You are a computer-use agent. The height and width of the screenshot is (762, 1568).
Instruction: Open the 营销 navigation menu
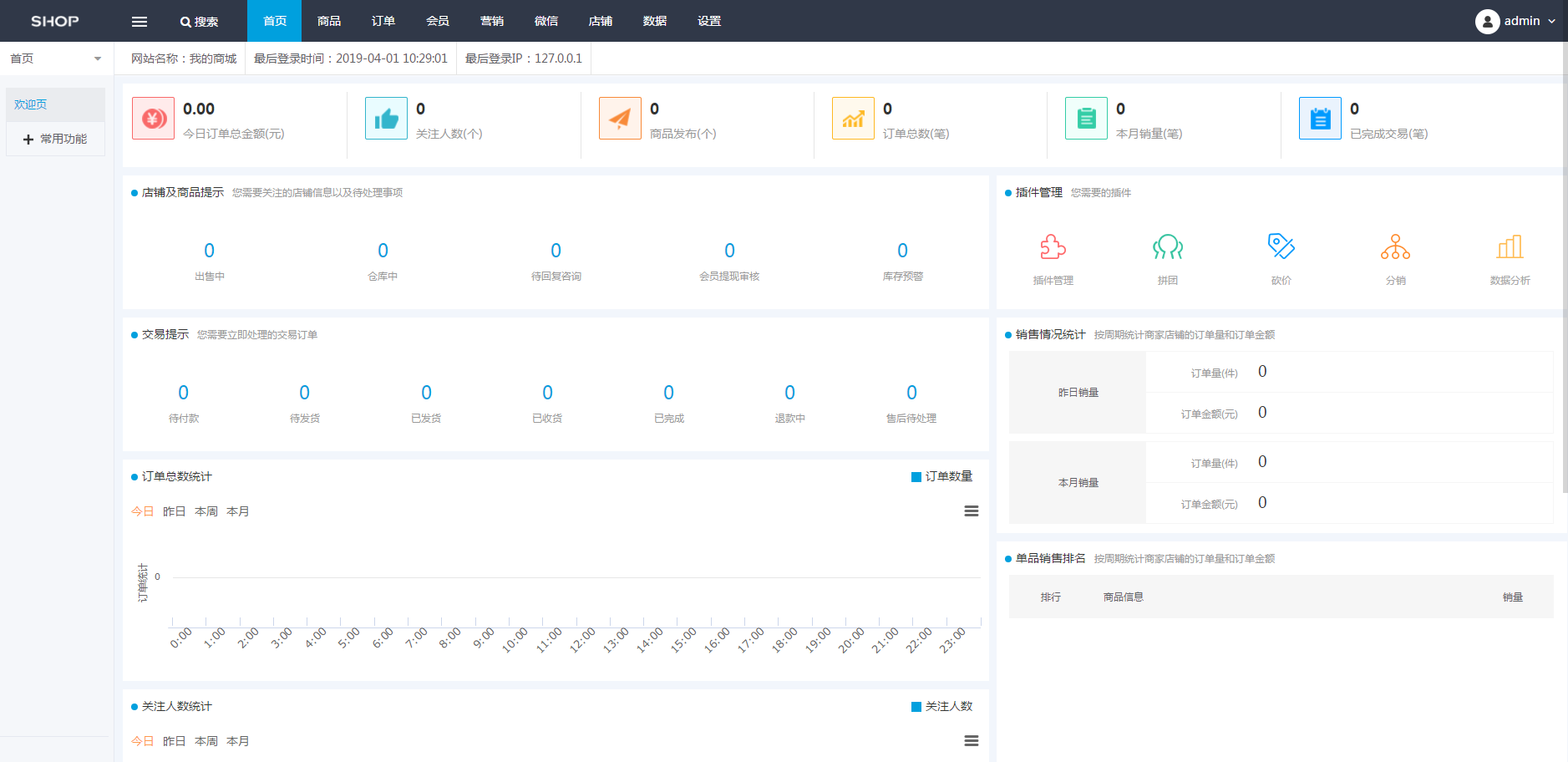(492, 21)
